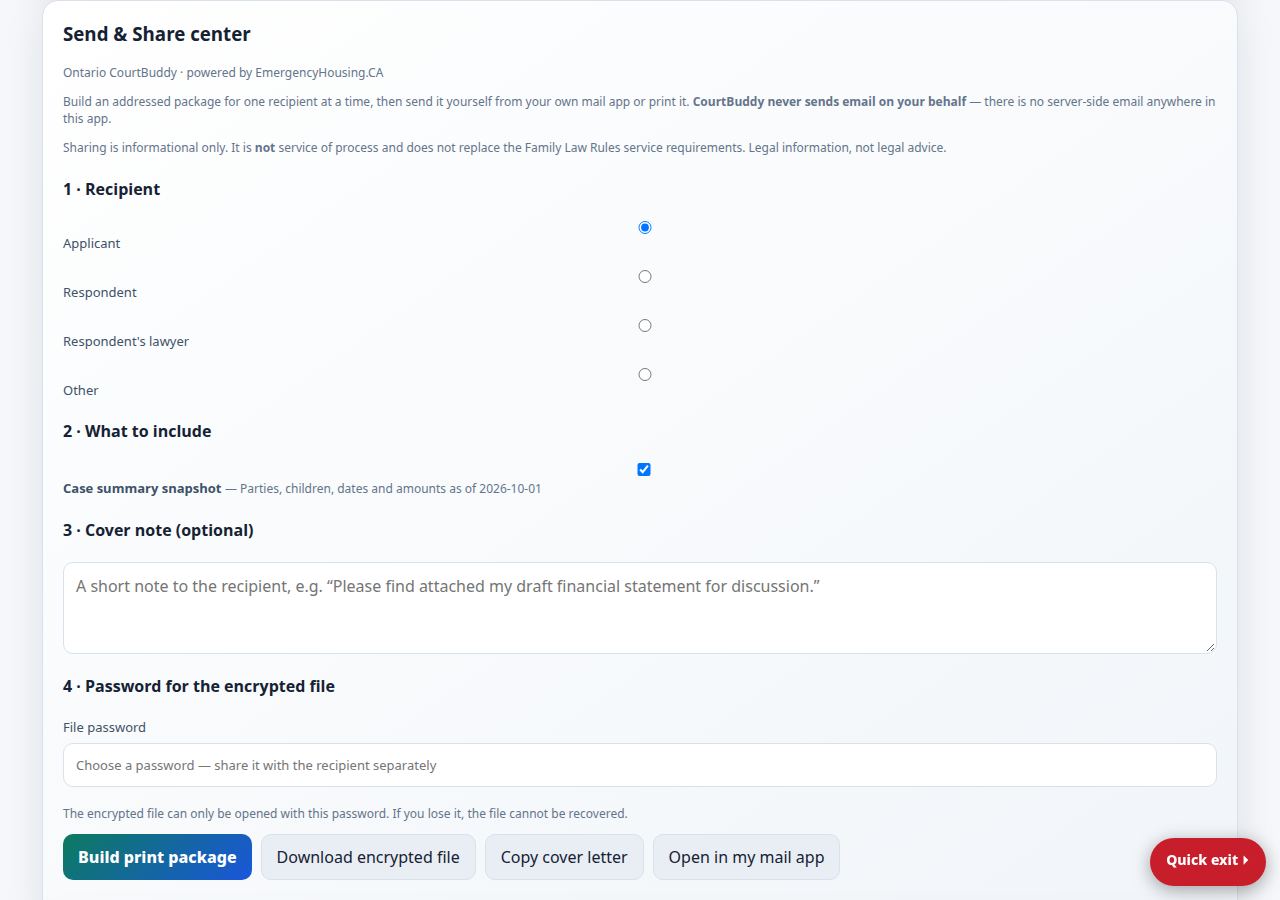Click '4 · Password for the encrypted file' heading

point(199,686)
